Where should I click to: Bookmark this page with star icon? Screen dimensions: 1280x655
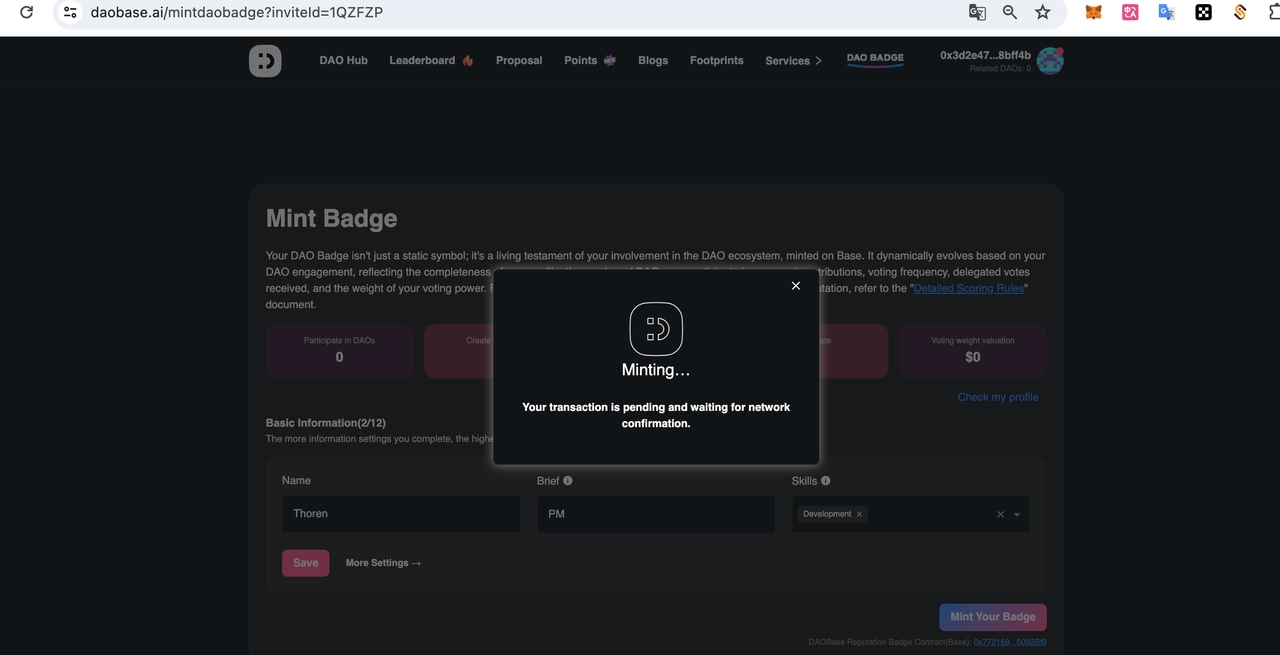[1043, 12]
